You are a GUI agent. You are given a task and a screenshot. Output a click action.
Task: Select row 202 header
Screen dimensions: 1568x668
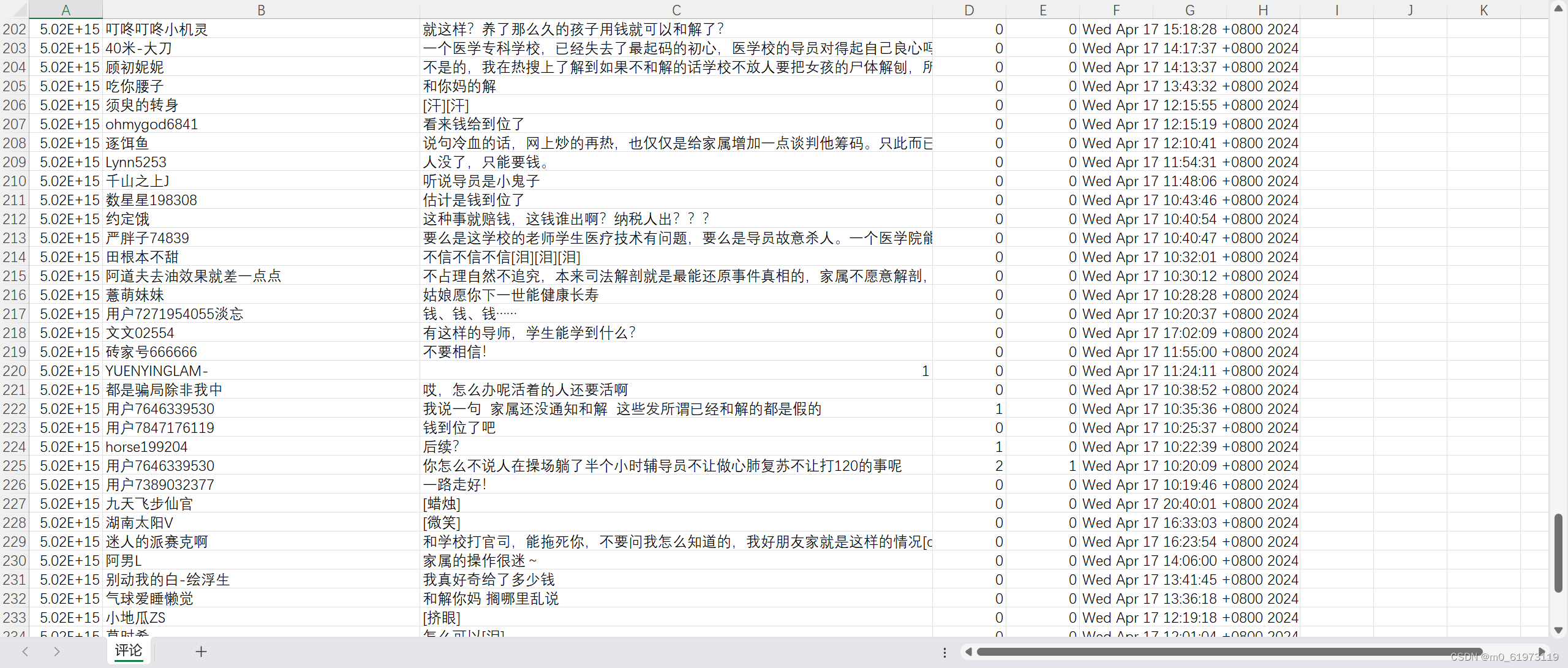click(x=14, y=29)
